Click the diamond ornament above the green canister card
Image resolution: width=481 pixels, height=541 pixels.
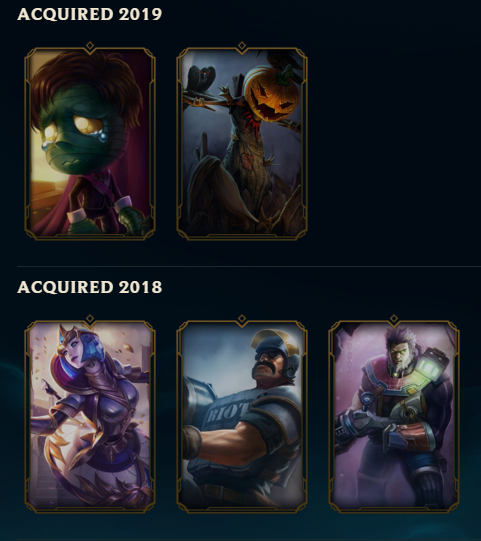(394, 318)
